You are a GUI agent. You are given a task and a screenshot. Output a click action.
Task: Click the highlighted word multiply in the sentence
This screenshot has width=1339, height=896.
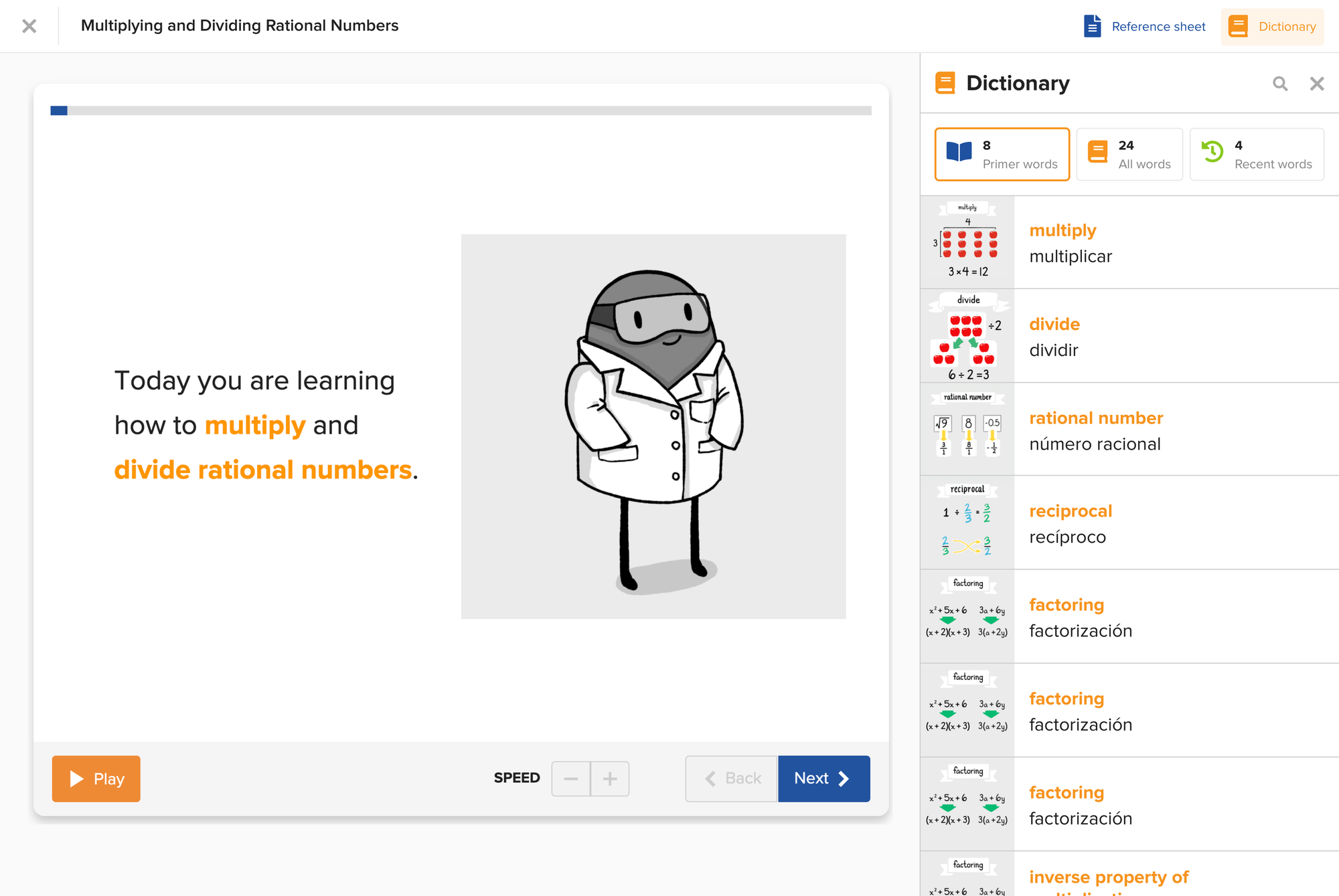tap(255, 426)
